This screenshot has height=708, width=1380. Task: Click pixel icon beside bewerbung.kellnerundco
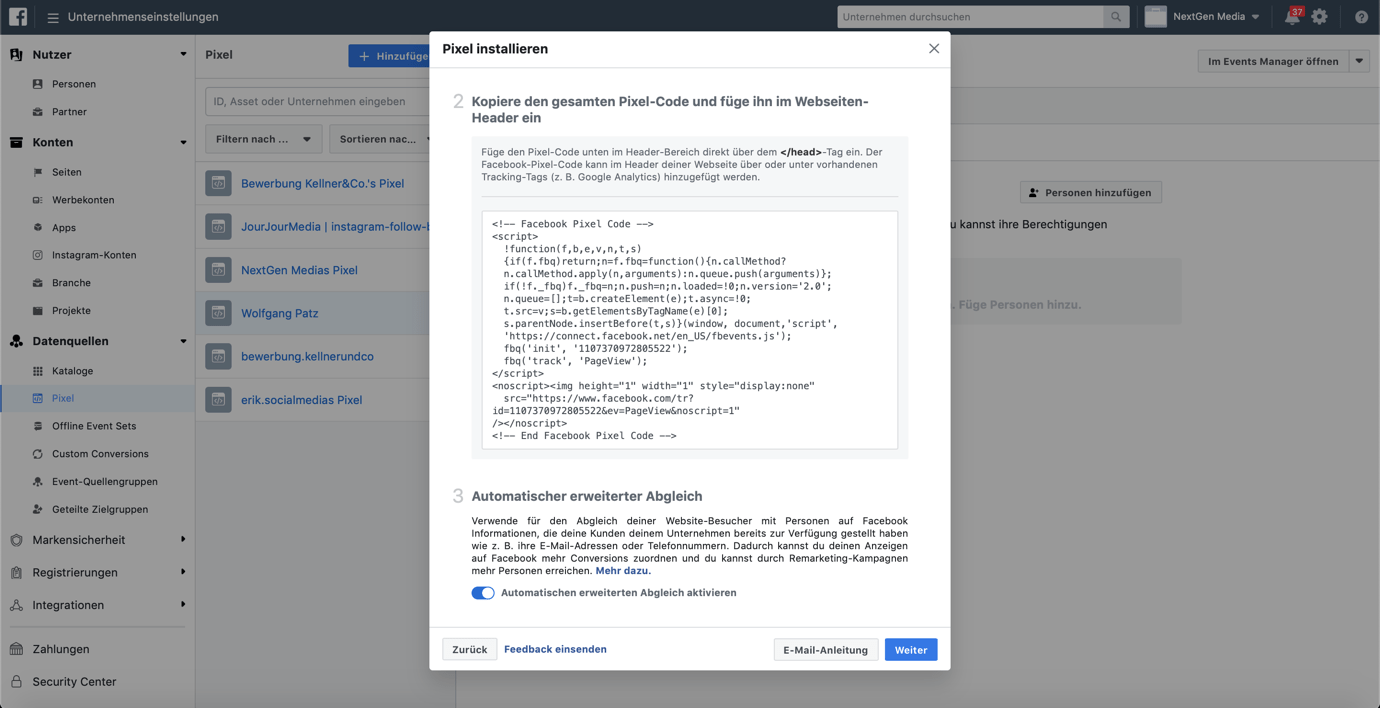click(x=218, y=356)
